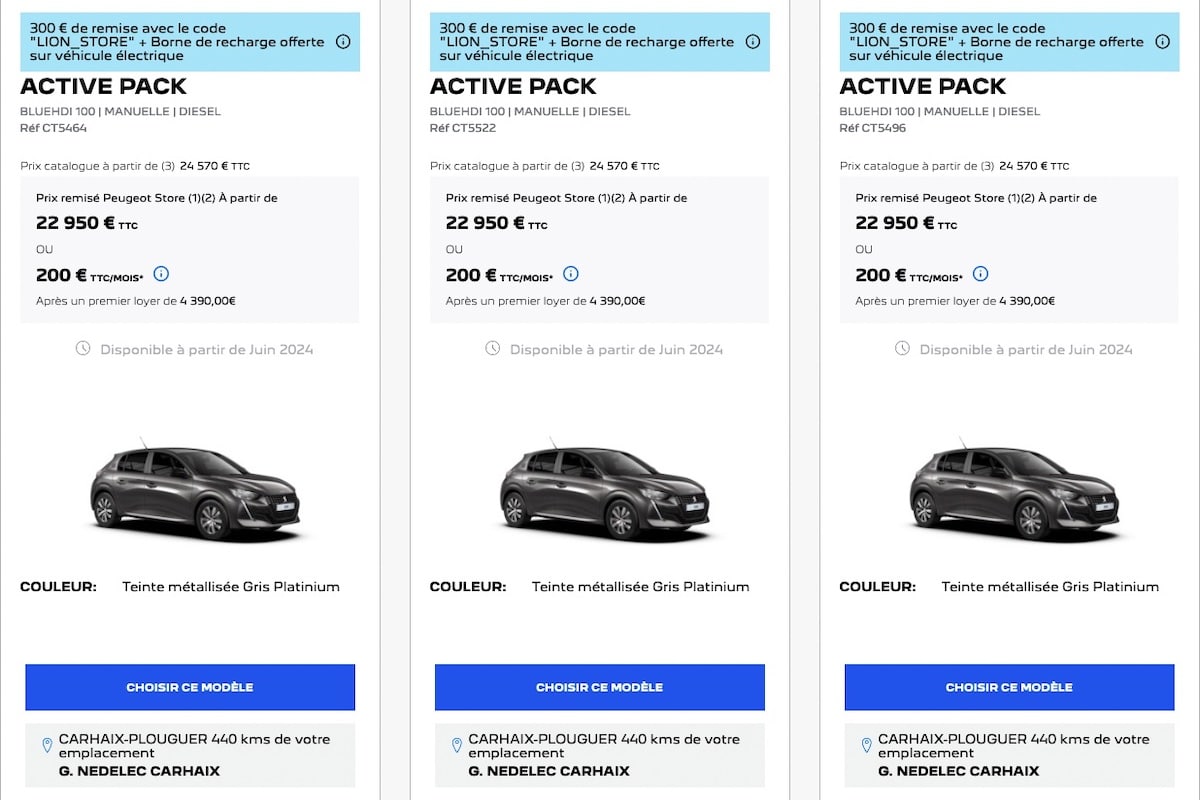Image resolution: width=1200 pixels, height=800 pixels.
Task: Open monthly price info on CT5522 card
Action: point(571,274)
